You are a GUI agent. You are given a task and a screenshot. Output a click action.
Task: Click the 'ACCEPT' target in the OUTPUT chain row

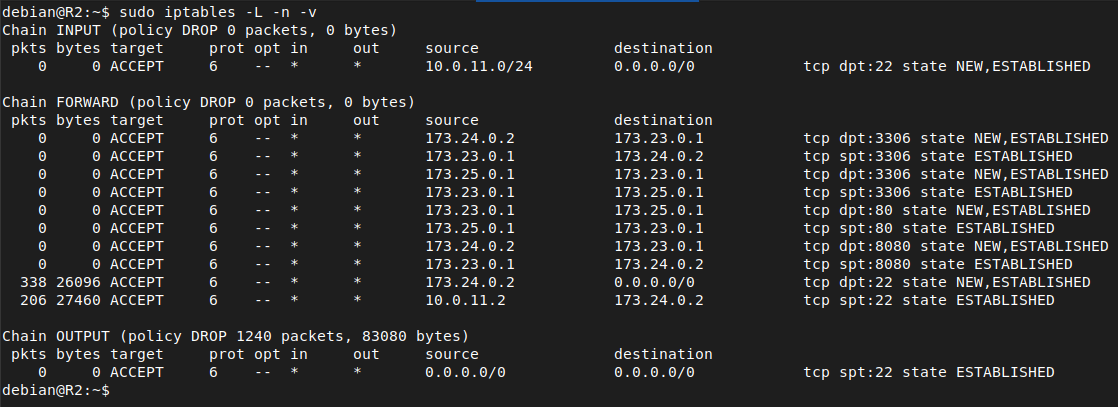point(137,372)
